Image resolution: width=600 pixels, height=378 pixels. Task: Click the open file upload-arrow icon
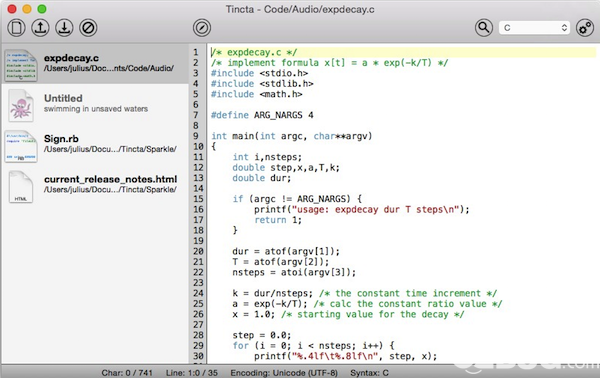[x=40, y=28]
